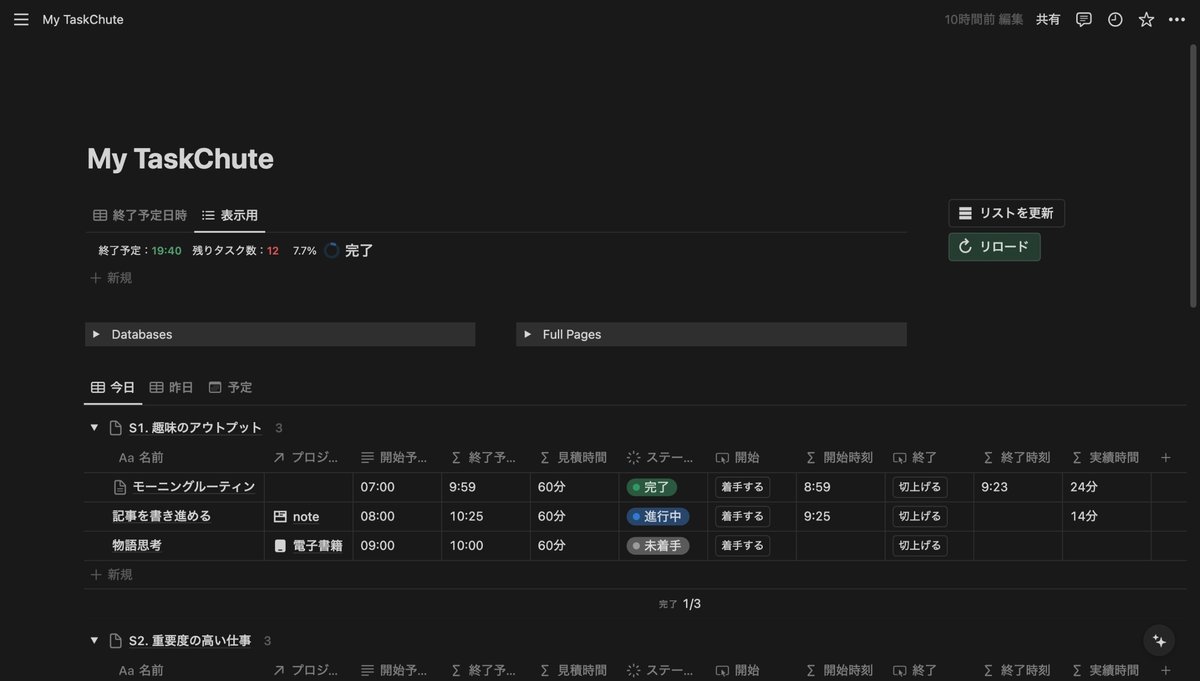
Task: Click My TaskChute breadcrumb in top bar
Action: (83, 19)
